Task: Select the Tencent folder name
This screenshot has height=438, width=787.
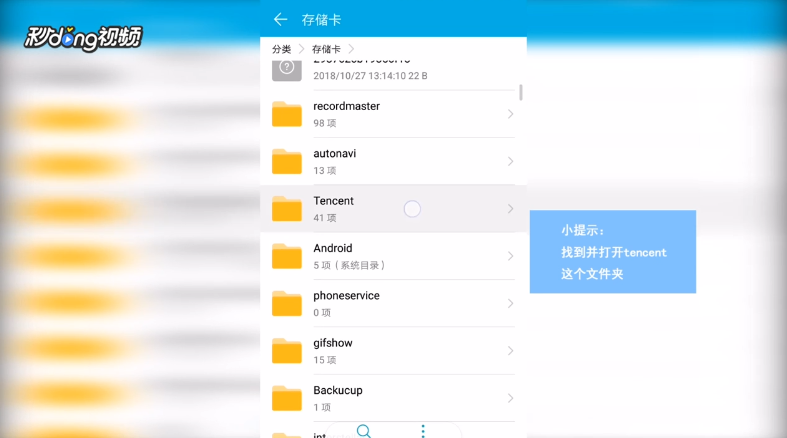Action: tap(333, 201)
